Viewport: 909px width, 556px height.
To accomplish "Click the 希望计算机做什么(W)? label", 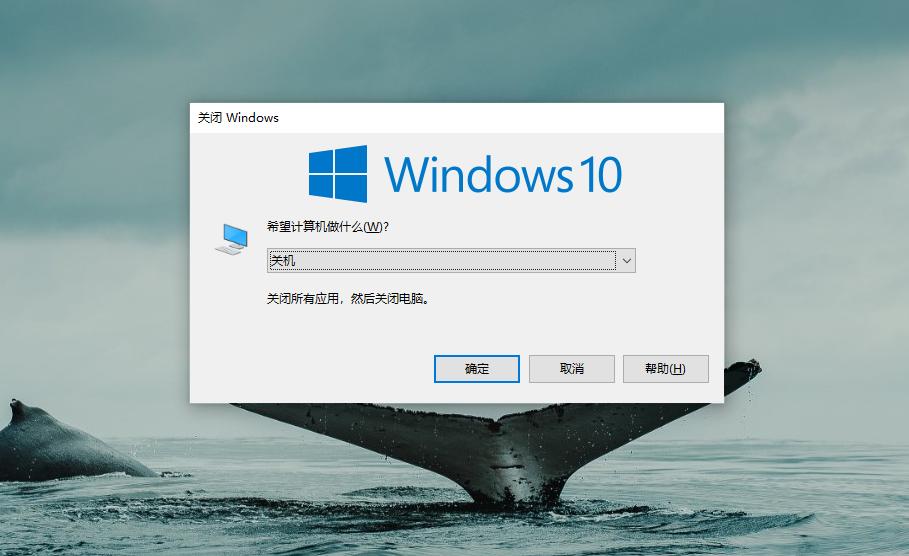I will (328, 227).
